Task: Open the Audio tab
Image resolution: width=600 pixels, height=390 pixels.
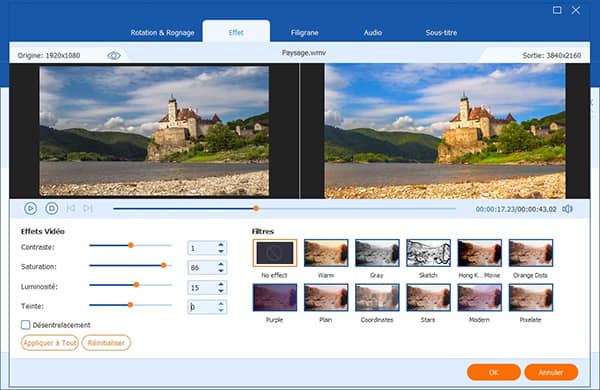Action: [373, 33]
